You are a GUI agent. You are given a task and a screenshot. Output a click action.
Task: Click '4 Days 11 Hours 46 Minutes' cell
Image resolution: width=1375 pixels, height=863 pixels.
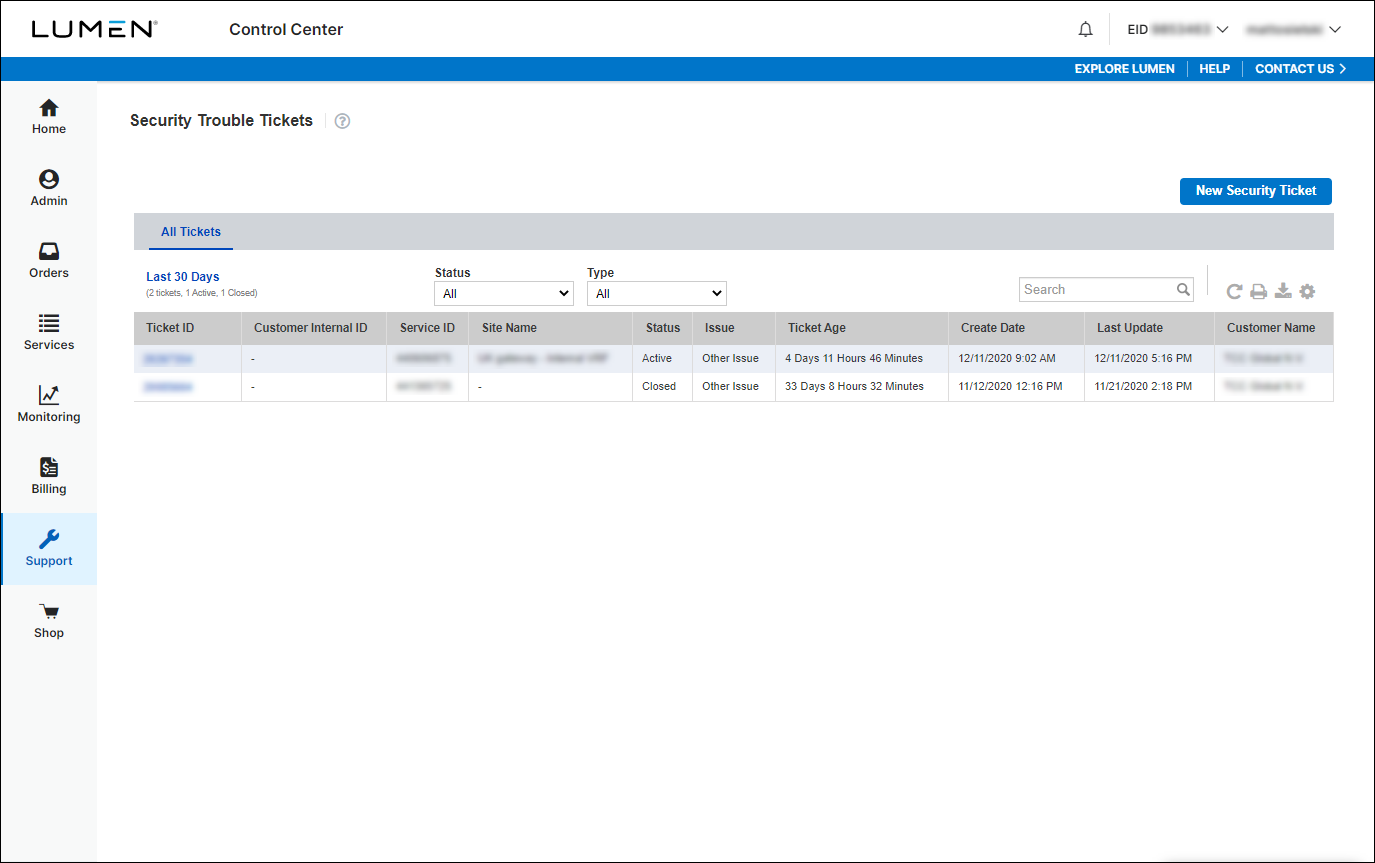coord(854,358)
